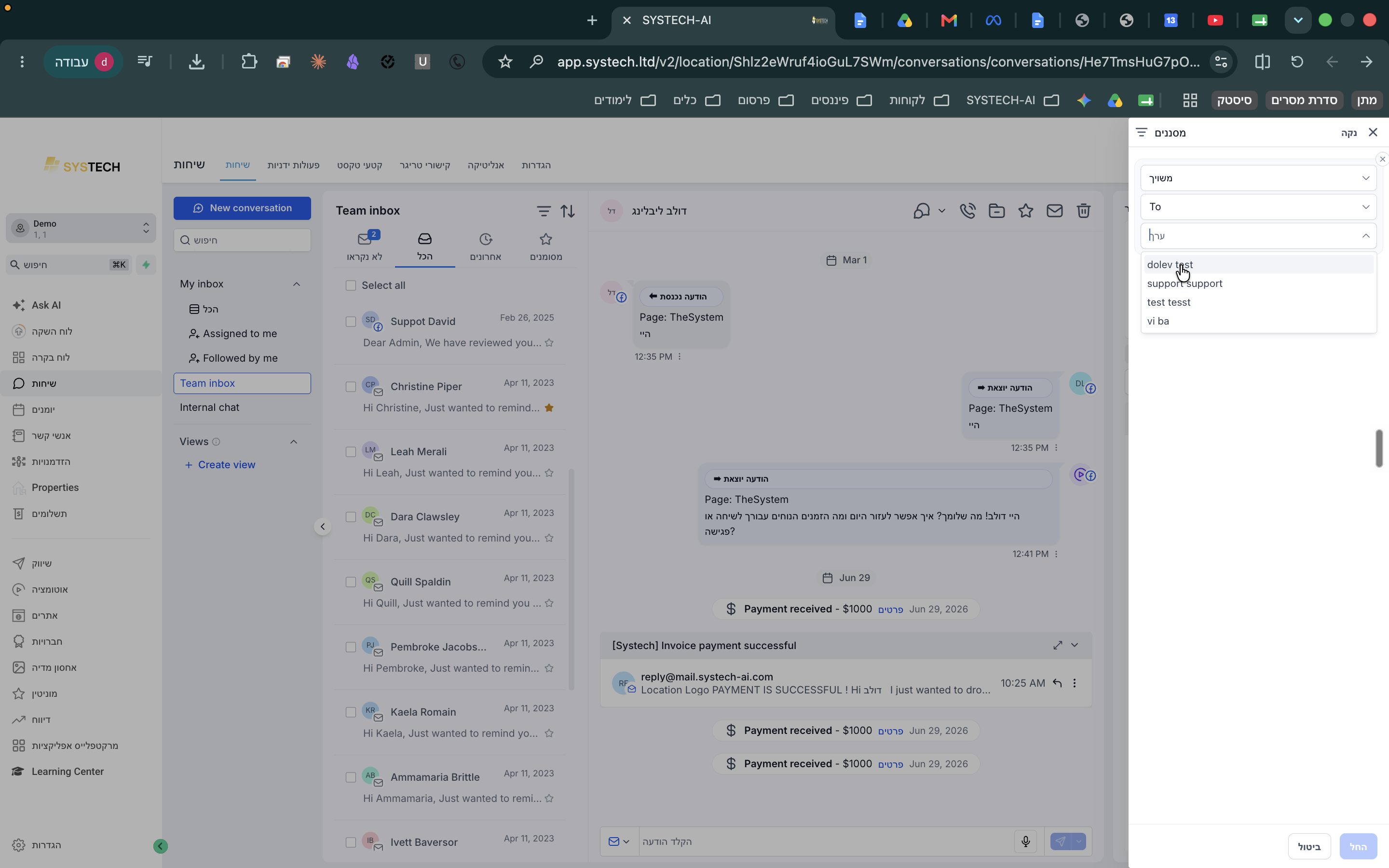Click the microphone icon in message composer
Image resolution: width=1389 pixels, height=868 pixels.
pyautogui.click(x=1026, y=841)
